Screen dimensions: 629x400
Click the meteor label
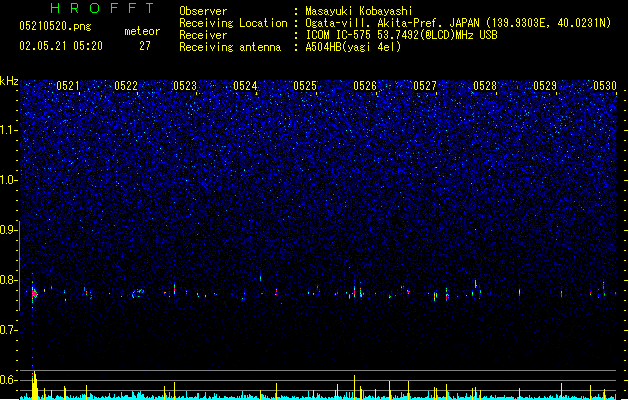click(x=142, y=31)
